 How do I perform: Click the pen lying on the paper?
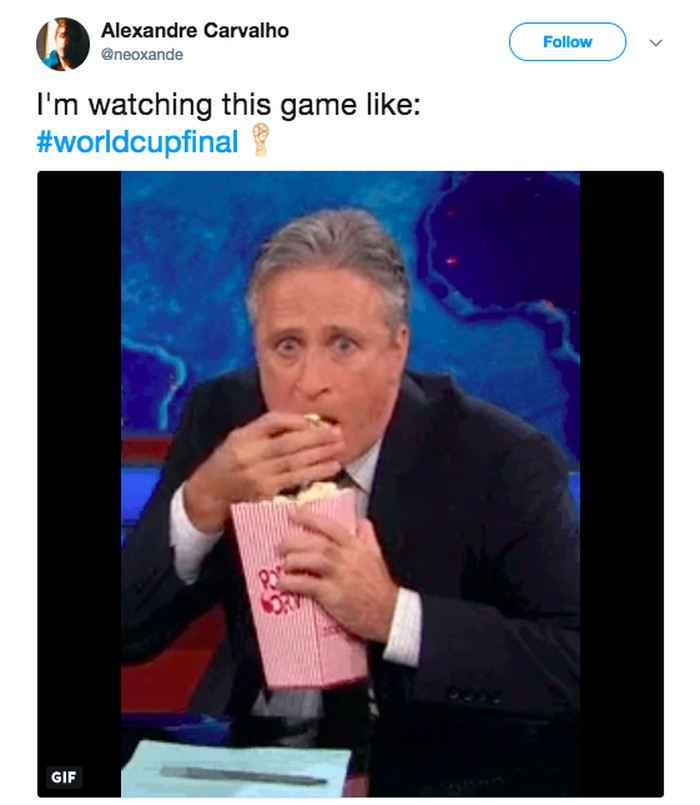coord(243,775)
